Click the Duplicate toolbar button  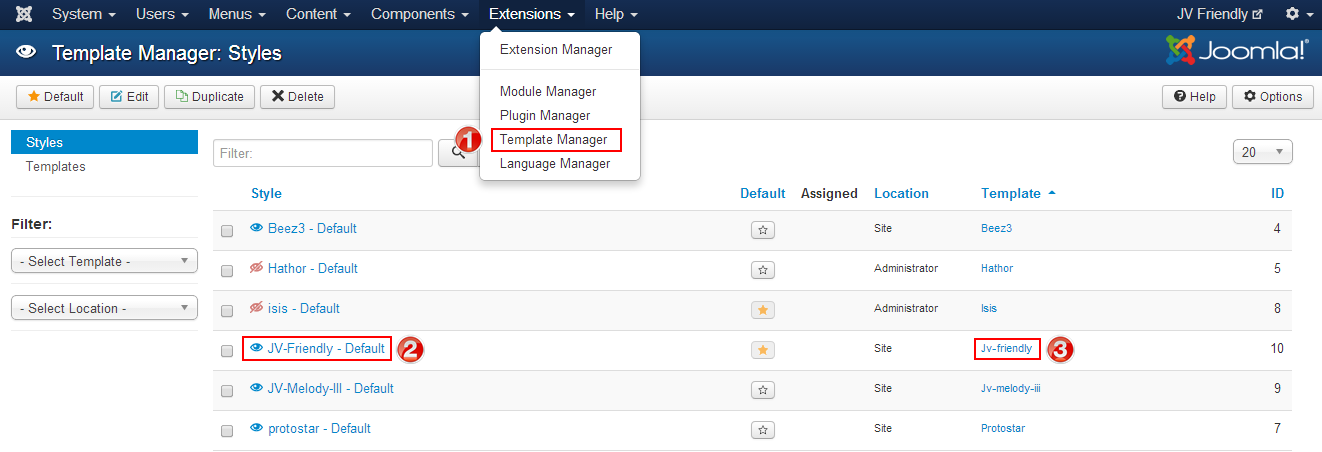[x=209, y=97]
